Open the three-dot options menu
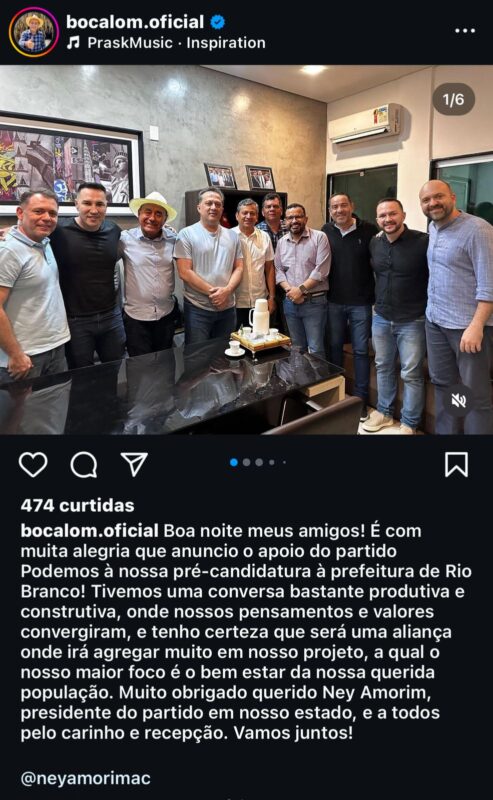 point(465,31)
